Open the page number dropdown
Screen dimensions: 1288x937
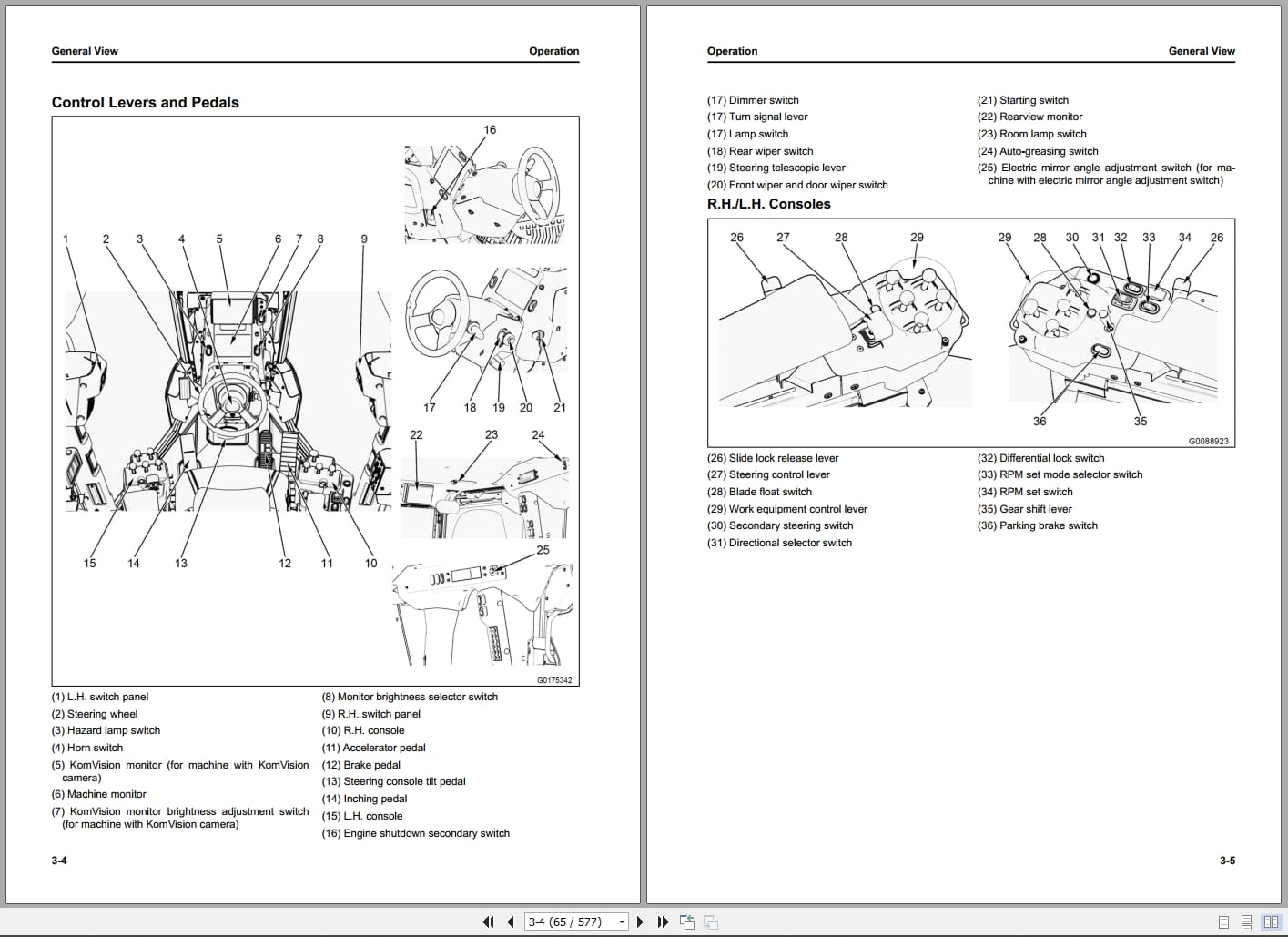coord(623,922)
